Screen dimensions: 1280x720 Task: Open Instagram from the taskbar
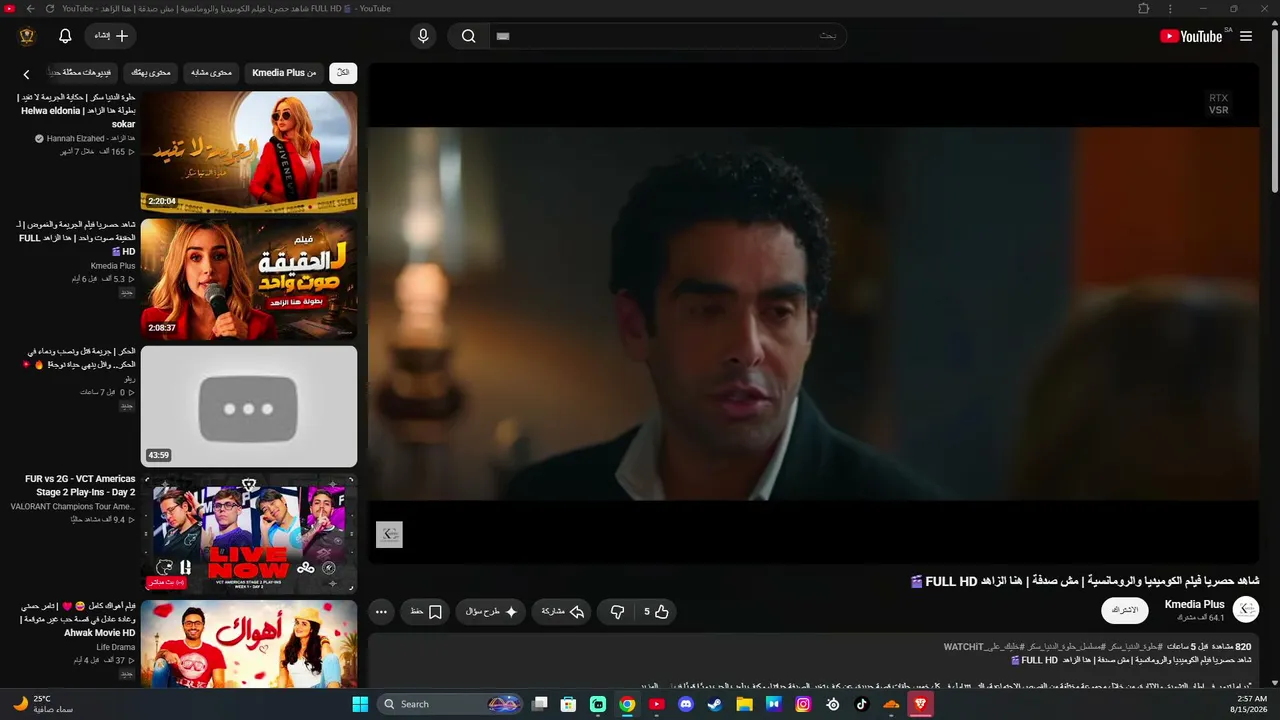coord(803,704)
